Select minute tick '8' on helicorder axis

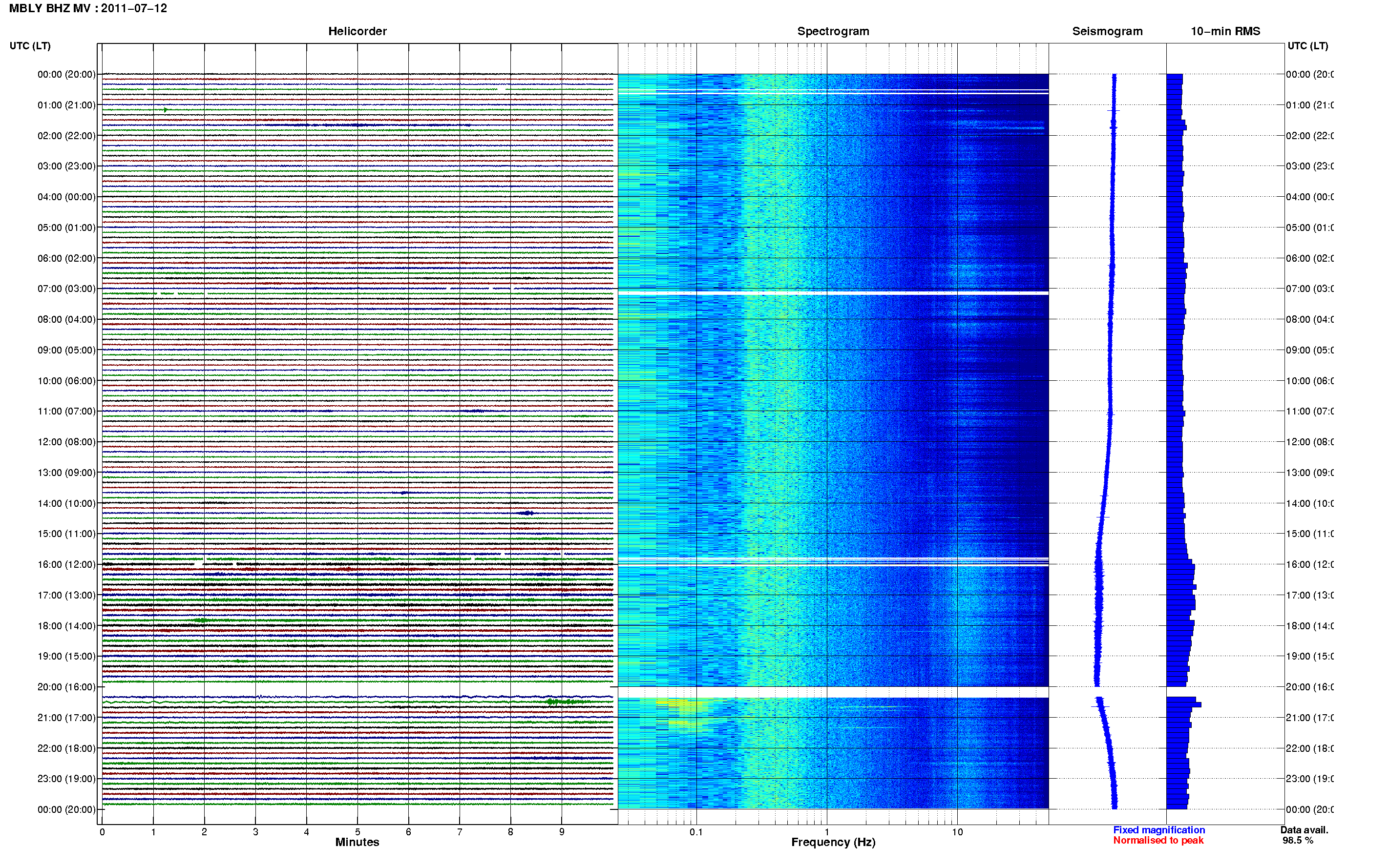pos(510,832)
